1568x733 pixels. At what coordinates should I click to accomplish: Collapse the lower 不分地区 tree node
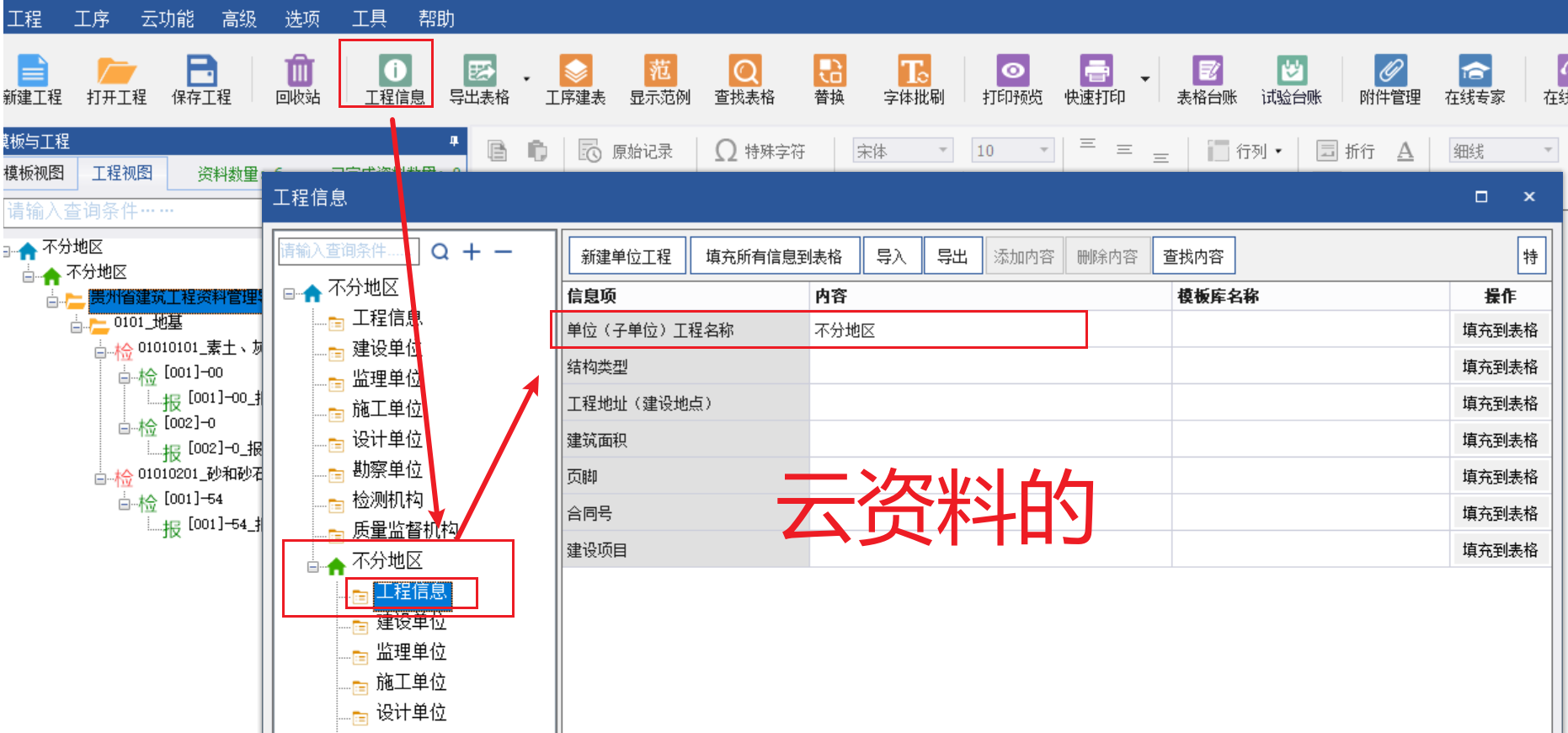click(x=313, y=567)
